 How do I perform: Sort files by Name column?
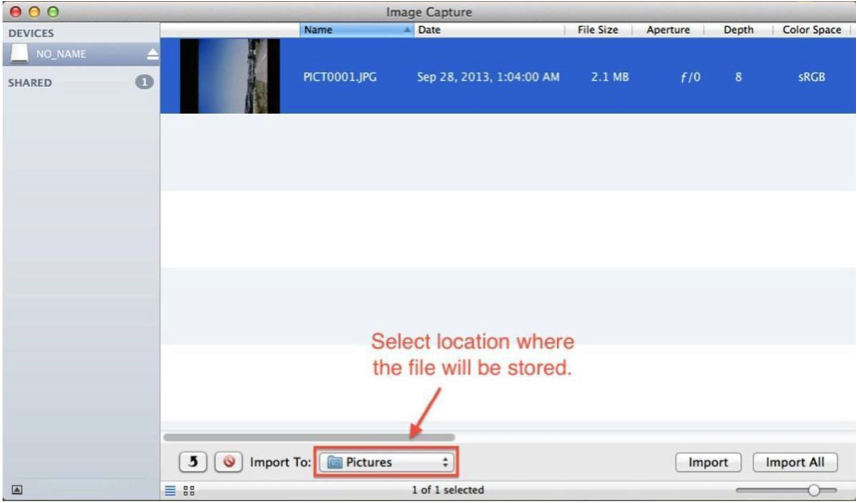pyautogui.click(x=356, y=30)
